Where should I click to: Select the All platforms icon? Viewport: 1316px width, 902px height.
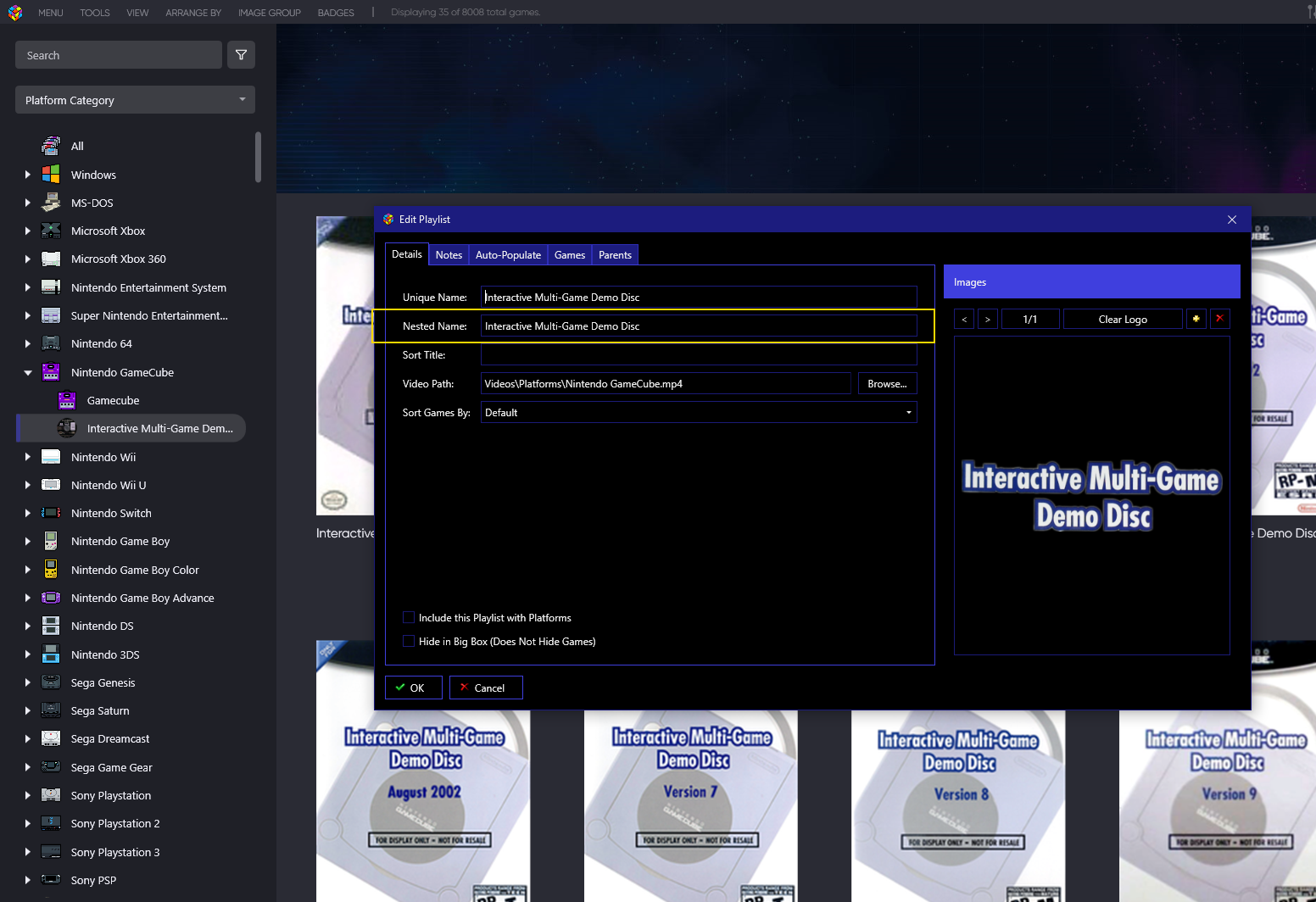pyautogui.click(x=51, y=146)
